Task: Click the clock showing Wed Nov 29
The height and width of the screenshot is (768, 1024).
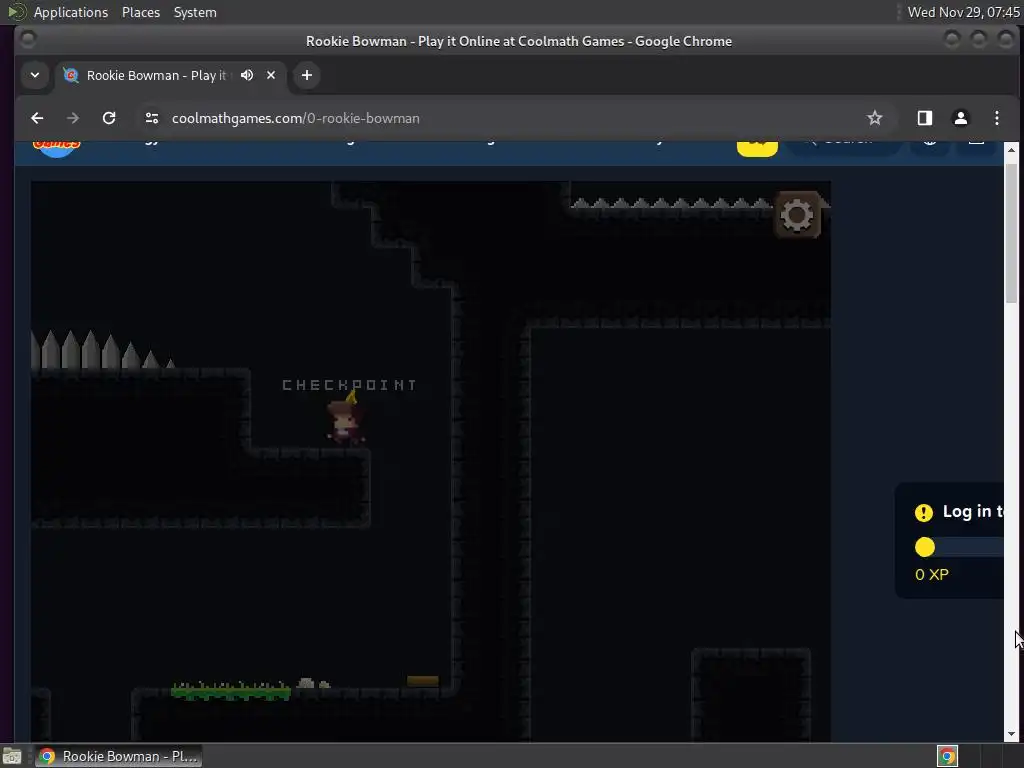Action: pyautogui.click(x=963, y=12)
